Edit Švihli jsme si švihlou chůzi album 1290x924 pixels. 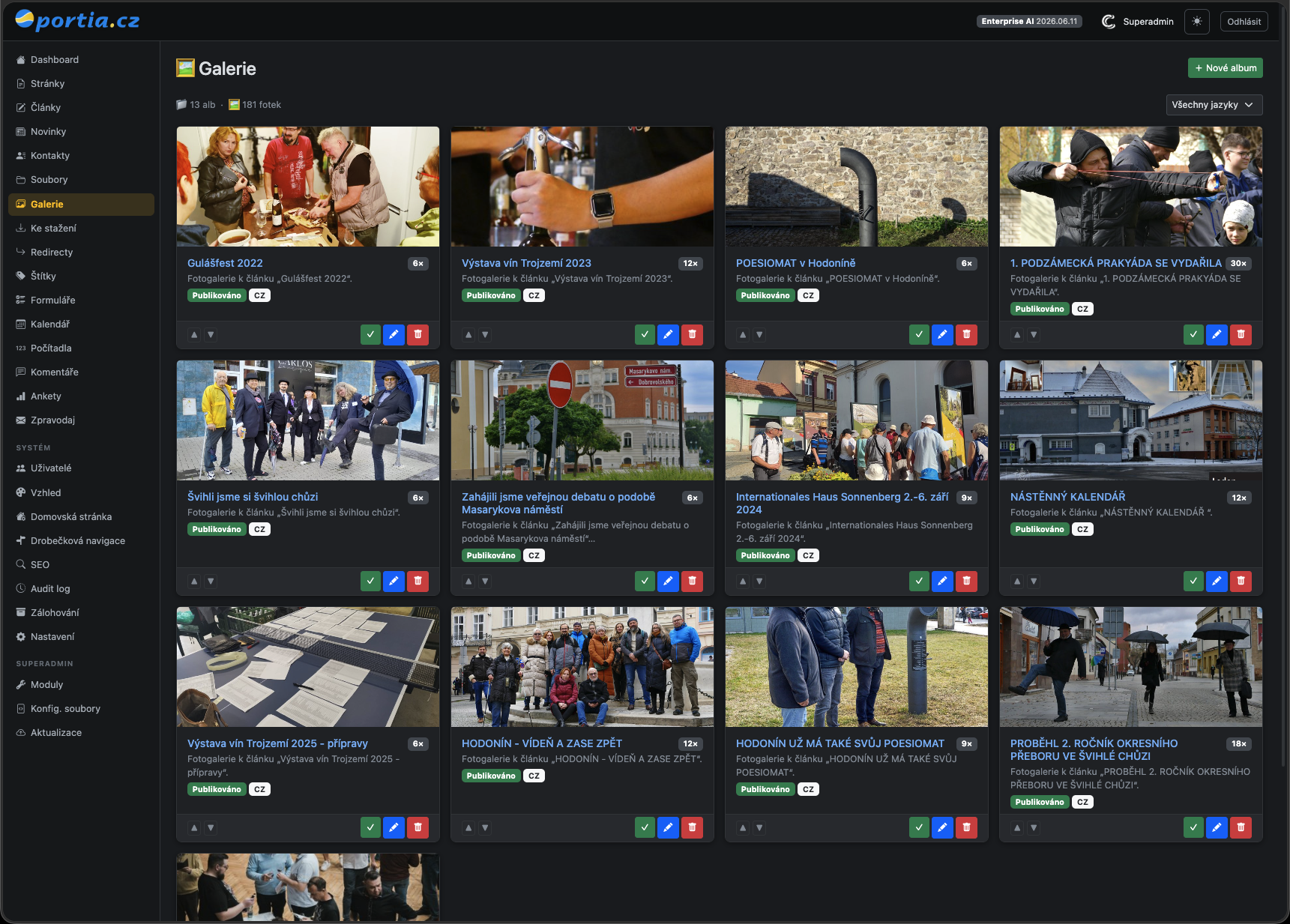tap(394, 581)
